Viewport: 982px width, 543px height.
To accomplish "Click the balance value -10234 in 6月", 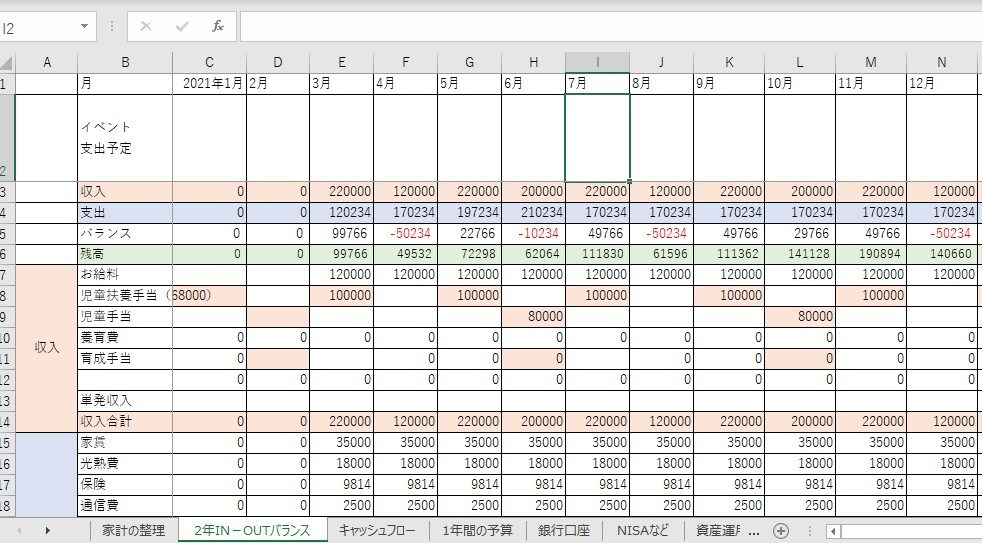I will click(533, 233).
